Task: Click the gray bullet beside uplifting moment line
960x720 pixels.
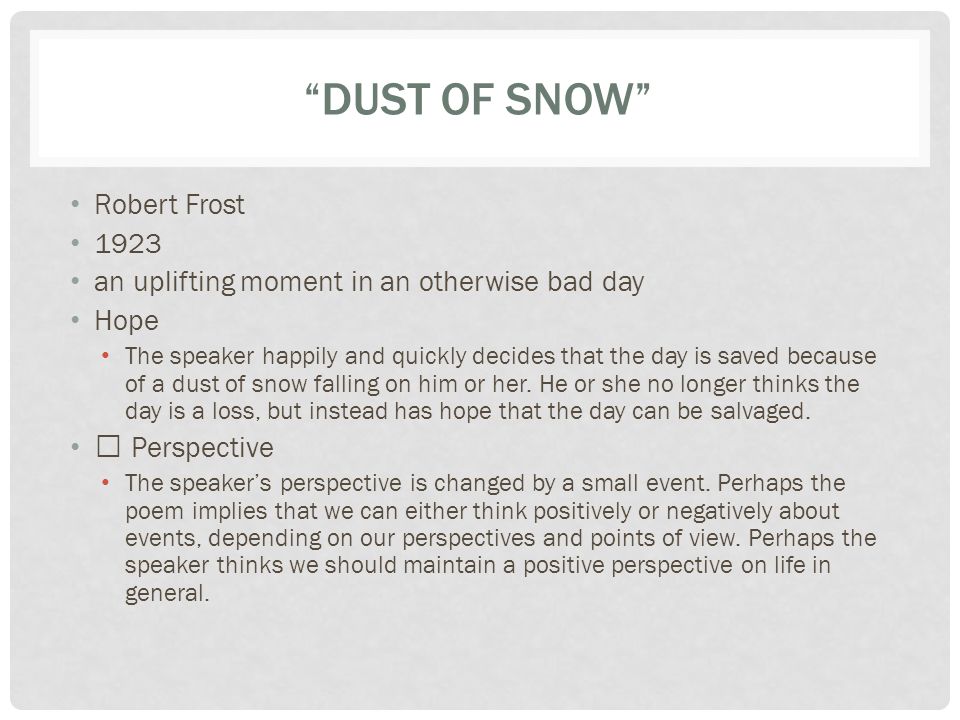Action: coord(75,282)
